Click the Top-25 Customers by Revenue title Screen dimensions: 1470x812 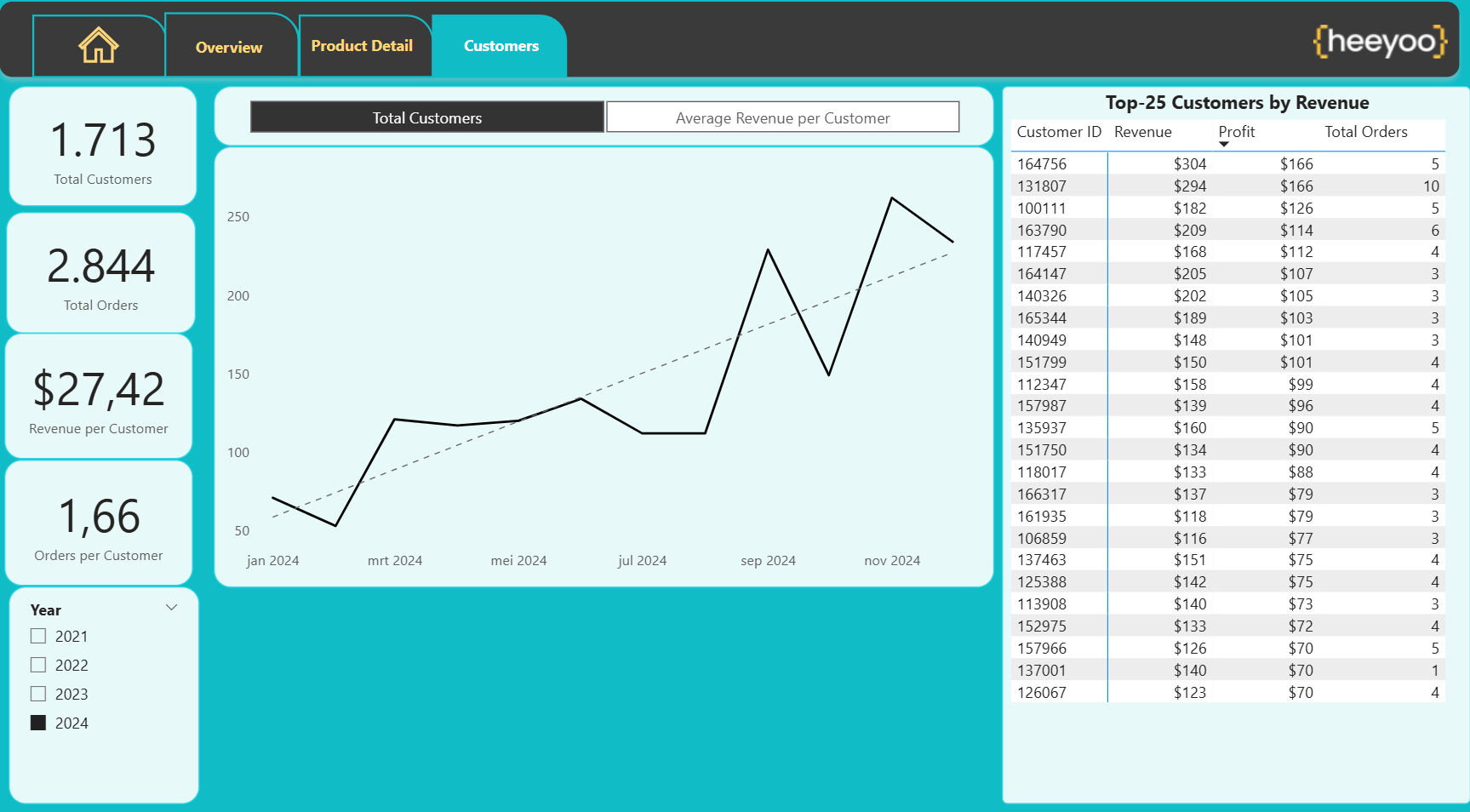pyautogui.click(x=1237, y=103)
